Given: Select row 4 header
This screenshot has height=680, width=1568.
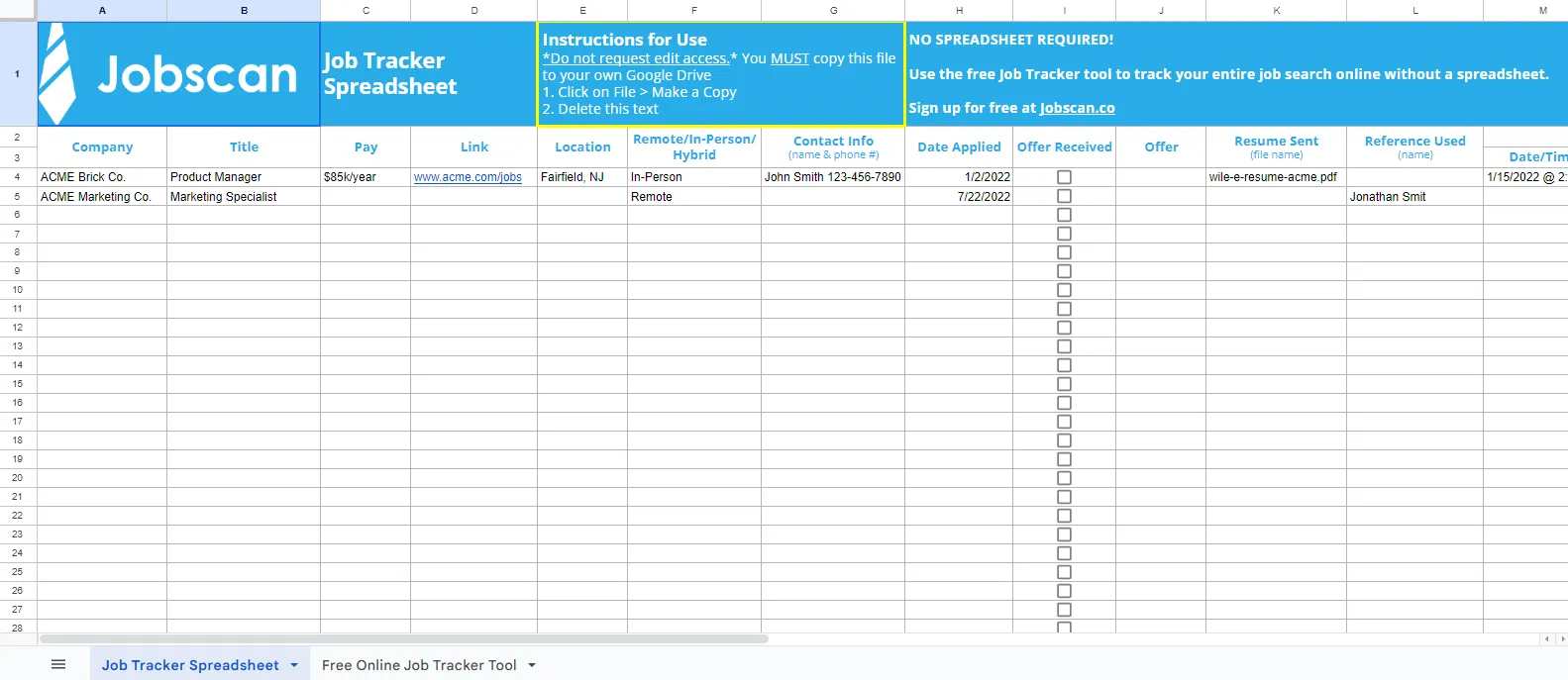Looking at the screenshot, I should click(x=18, y=177).
